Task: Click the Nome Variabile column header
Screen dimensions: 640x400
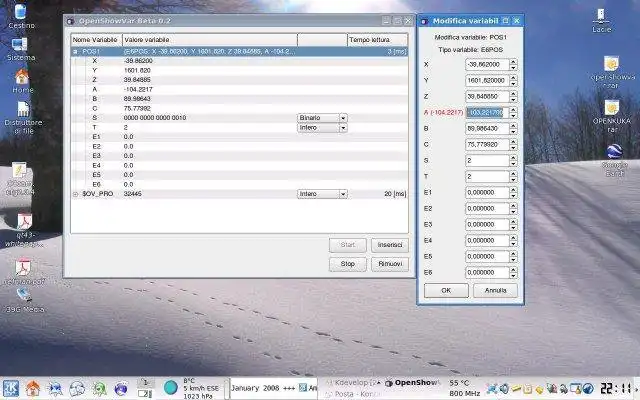Action: pos(96,40)
